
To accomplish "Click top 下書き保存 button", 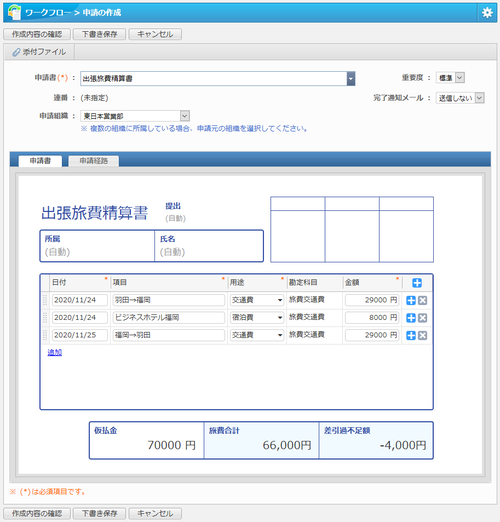I will pos(99,34).
